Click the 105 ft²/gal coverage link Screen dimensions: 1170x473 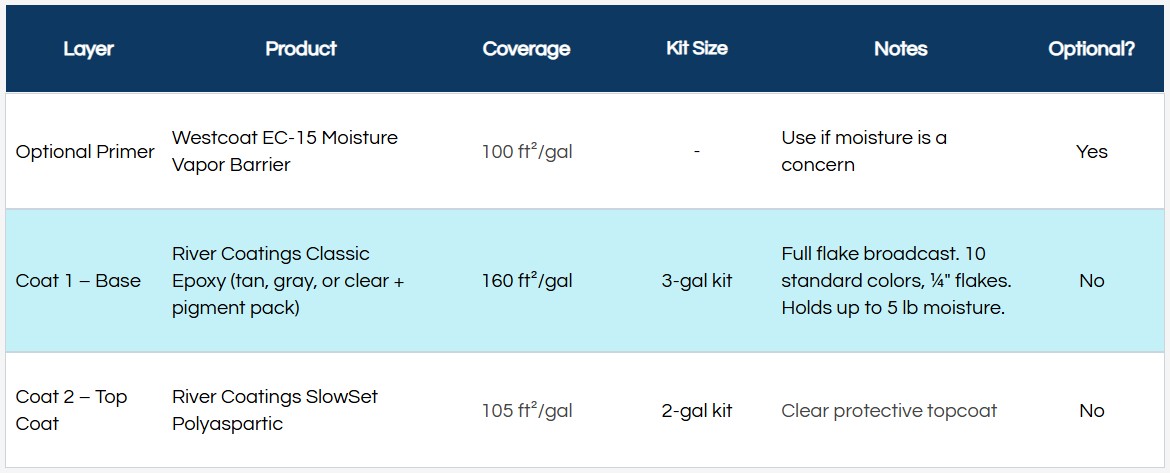point(528,411)
